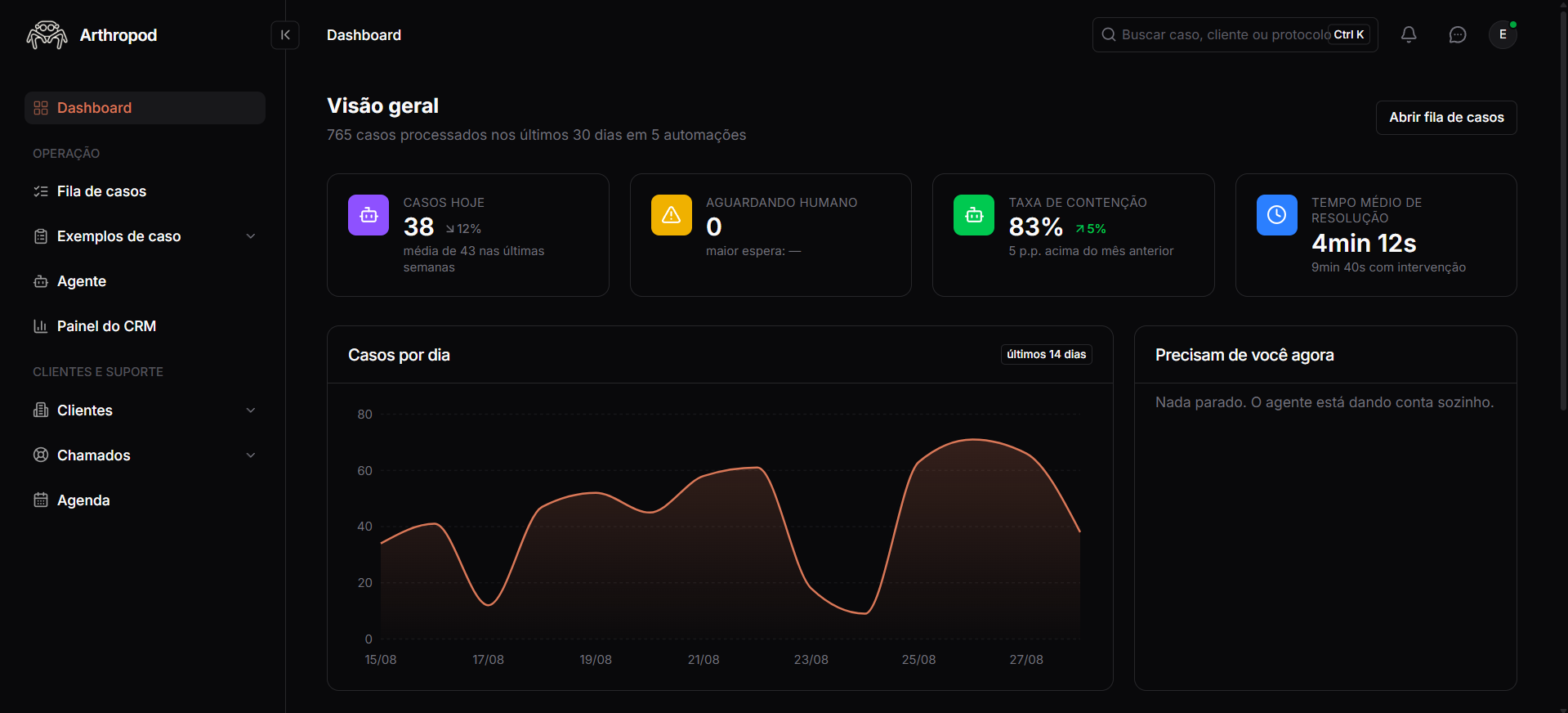Click the Visão geral heading
This screenshot has height=713, width=1568.
(382, 105)
